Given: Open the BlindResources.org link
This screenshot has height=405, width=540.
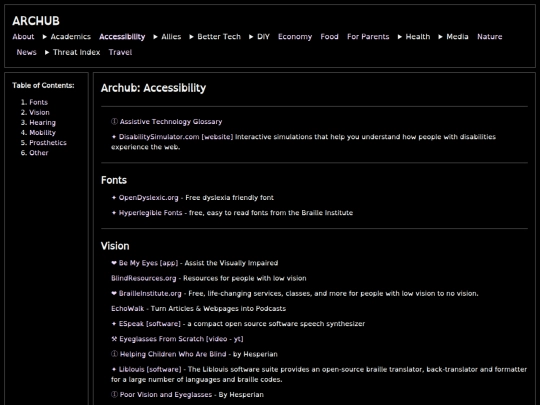Looking at the screenshot, I should pos(144,278).
